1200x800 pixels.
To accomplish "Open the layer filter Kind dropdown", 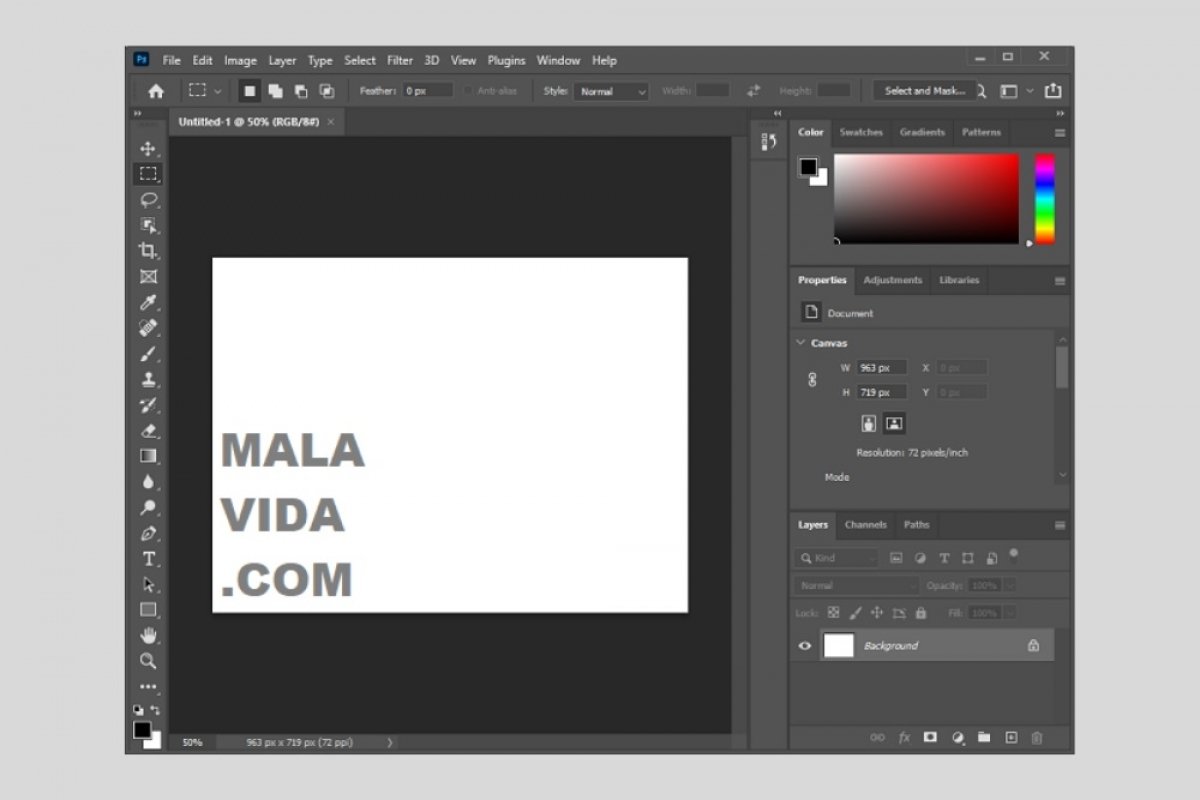I will pos(837,558).
